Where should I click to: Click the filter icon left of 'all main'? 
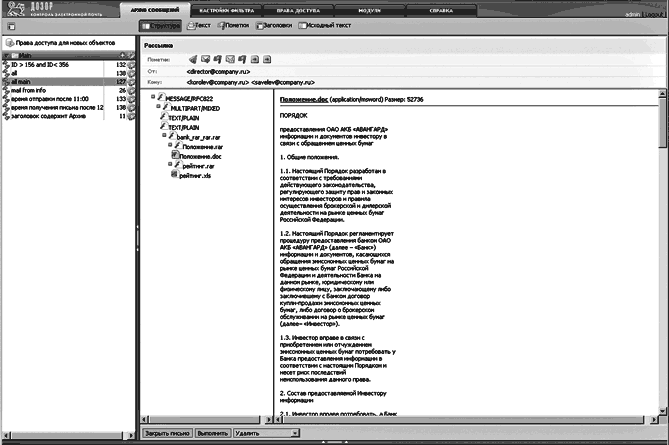6,82
